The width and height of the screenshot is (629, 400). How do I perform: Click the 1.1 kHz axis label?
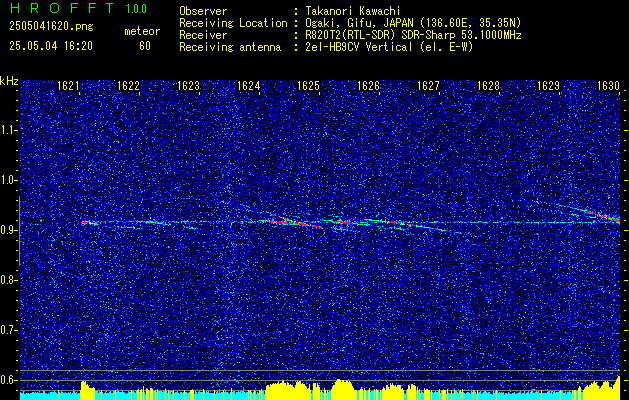point(9,130)
